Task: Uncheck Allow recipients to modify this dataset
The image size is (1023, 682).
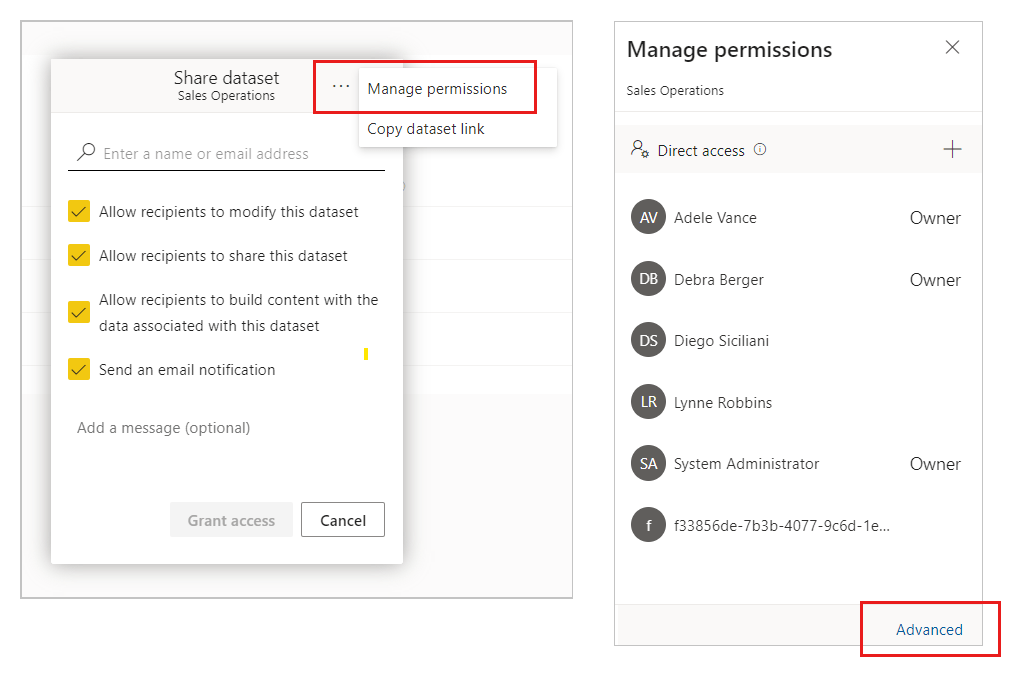Action: point(79,211)
